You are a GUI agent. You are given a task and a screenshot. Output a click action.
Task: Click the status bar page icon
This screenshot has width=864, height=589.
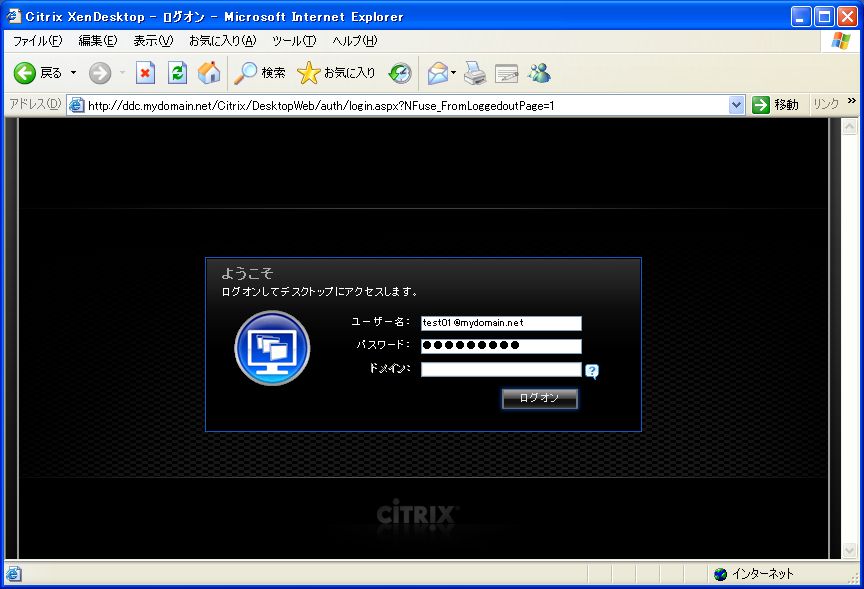coord(14,574)
